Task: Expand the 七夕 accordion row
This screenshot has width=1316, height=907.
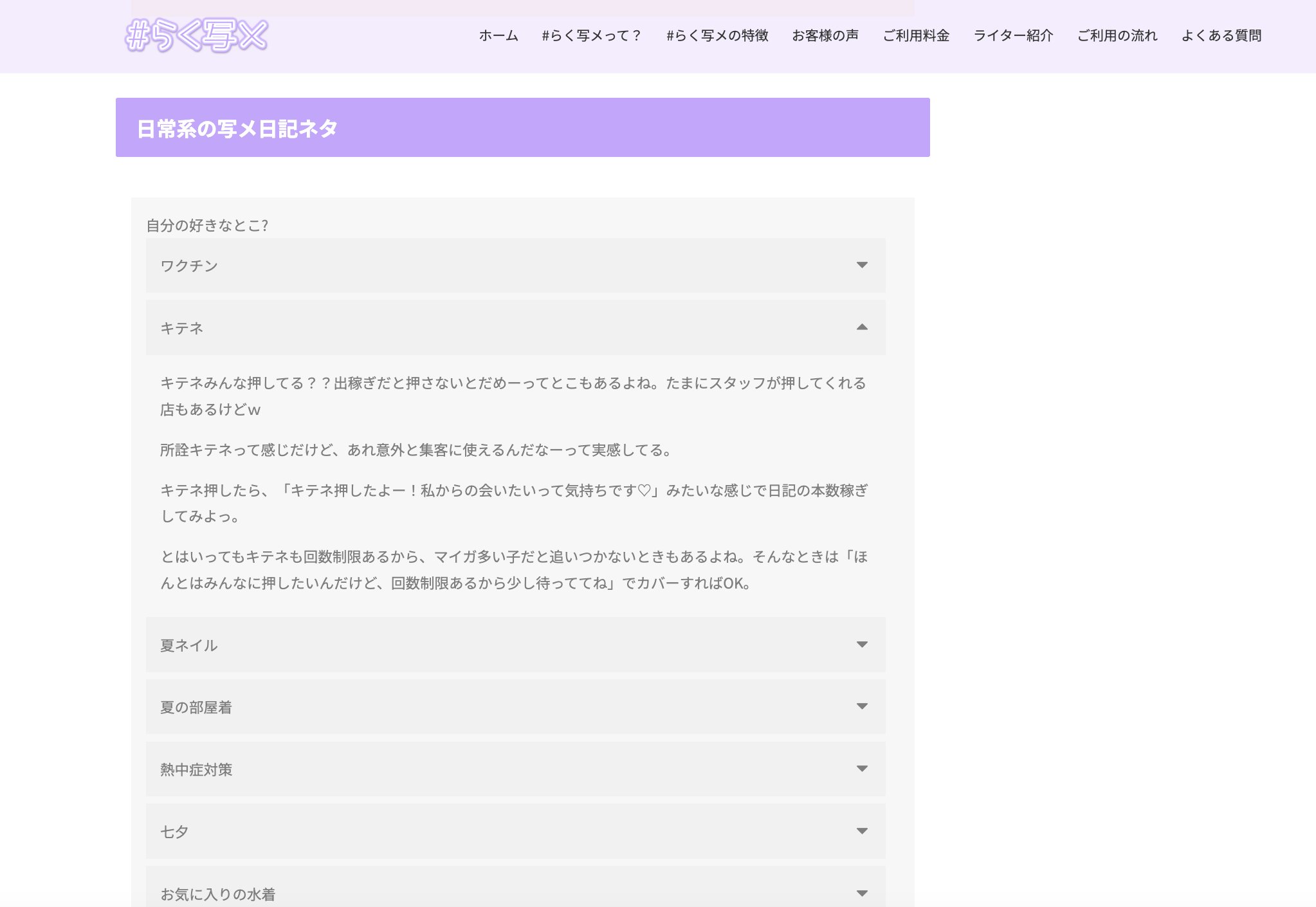Action: pyautogui.click(x=516, y=831)
